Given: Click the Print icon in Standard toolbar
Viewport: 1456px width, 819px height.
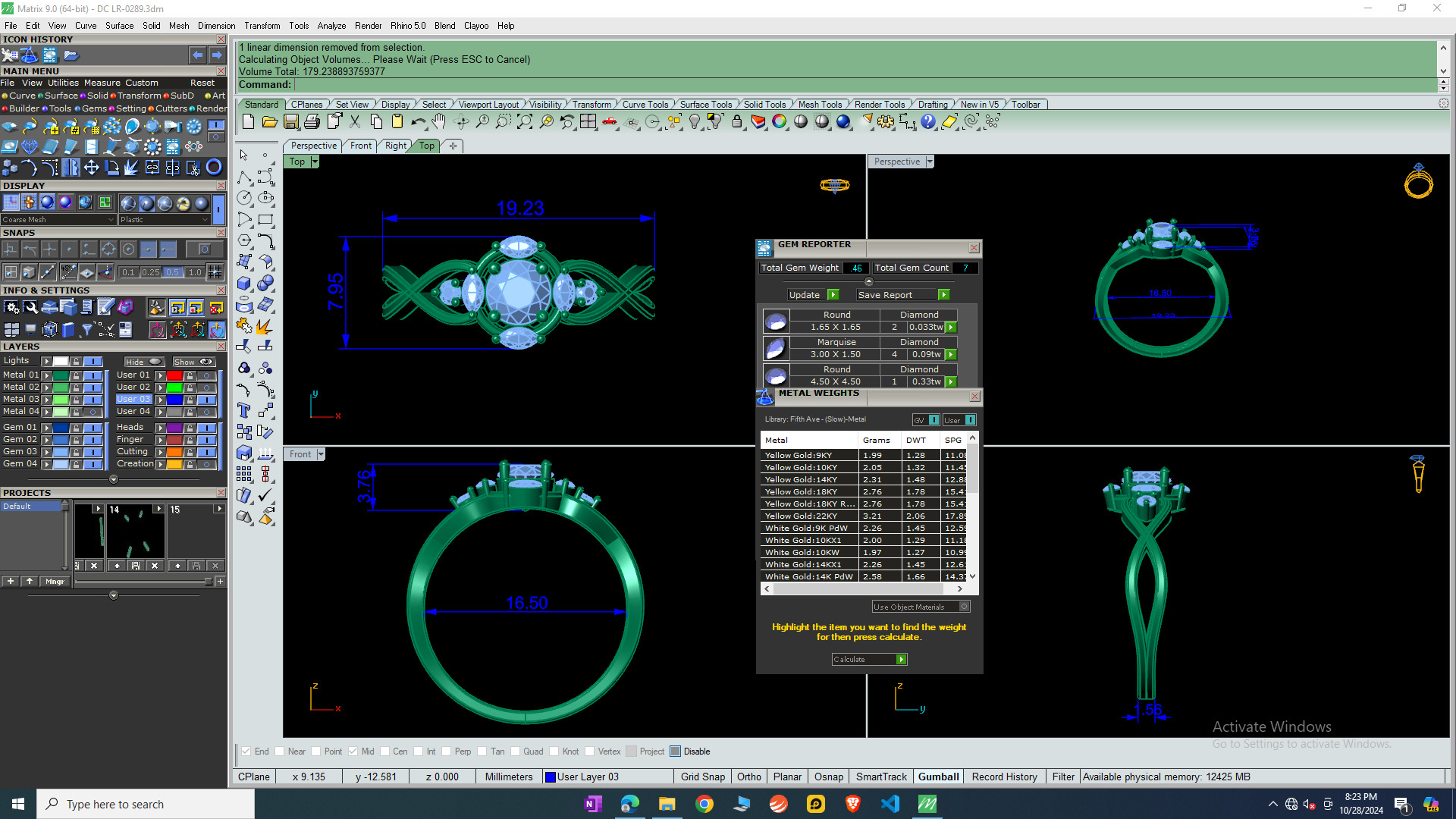Looking at the screenshot, I should (x=312, y=122).
